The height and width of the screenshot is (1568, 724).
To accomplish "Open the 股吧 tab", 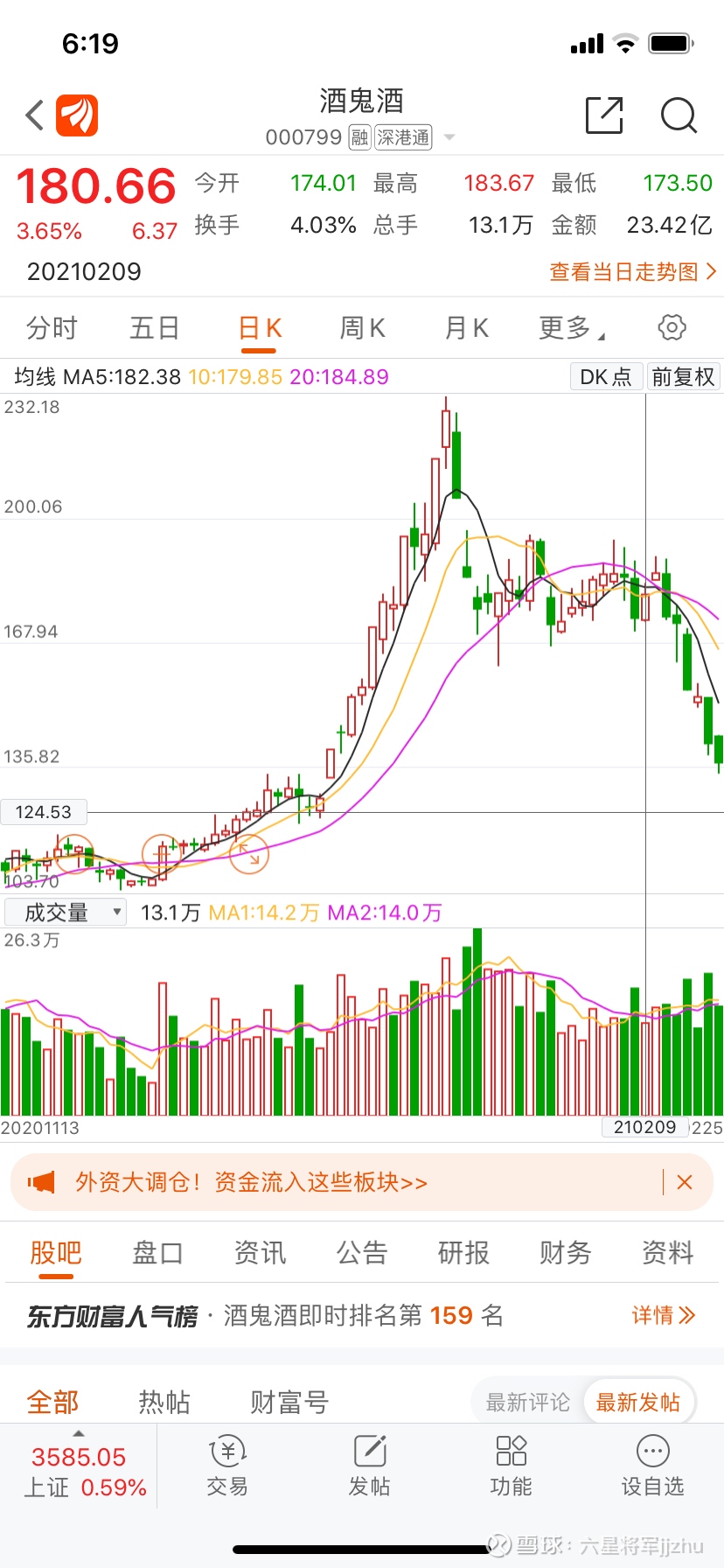I will [x=56, y=1253].
